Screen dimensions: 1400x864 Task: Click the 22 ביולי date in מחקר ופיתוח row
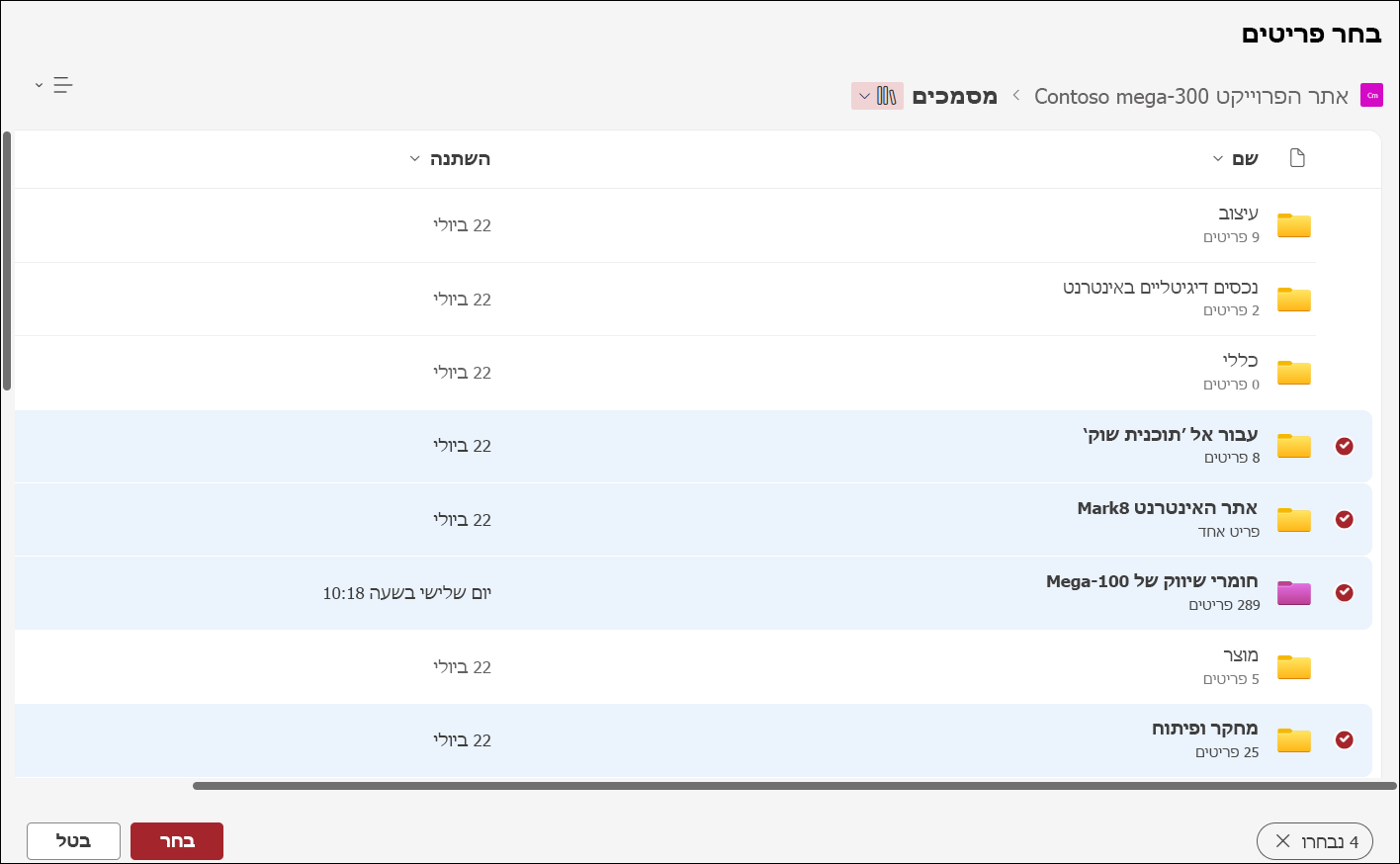pos(462,740)
